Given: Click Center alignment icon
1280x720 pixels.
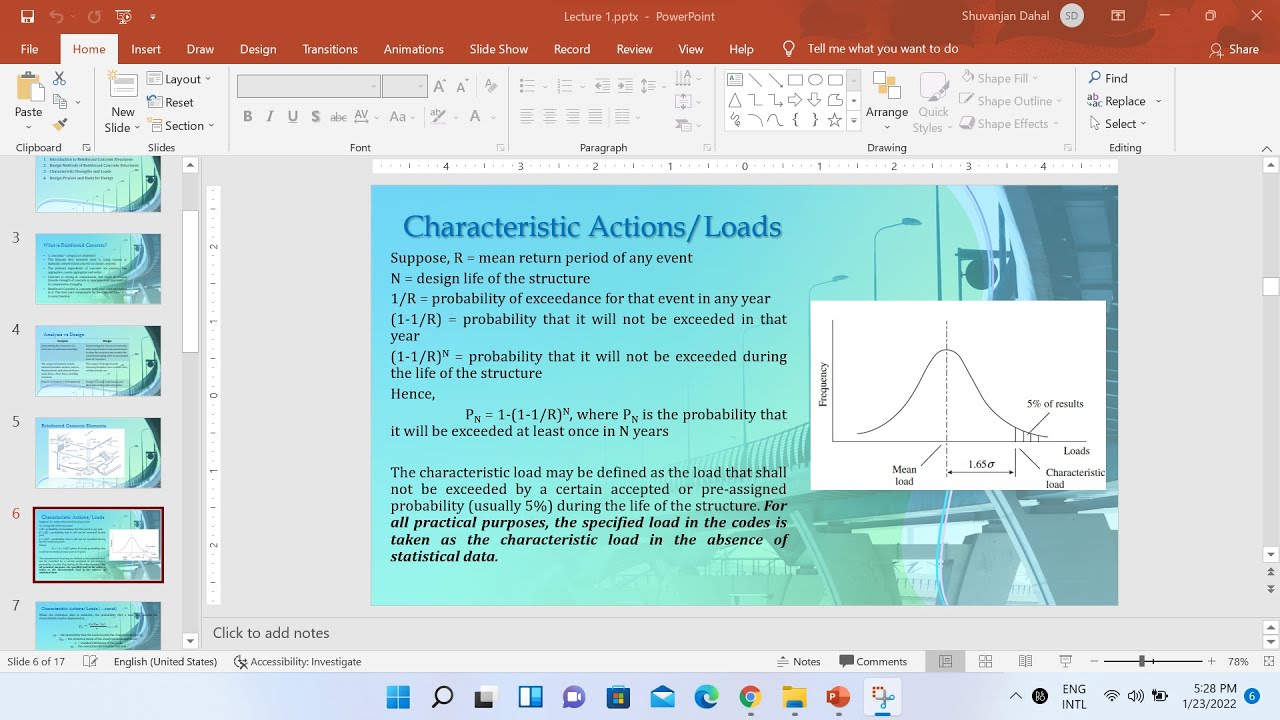Looking at the screenshot, I should point(550,117).
